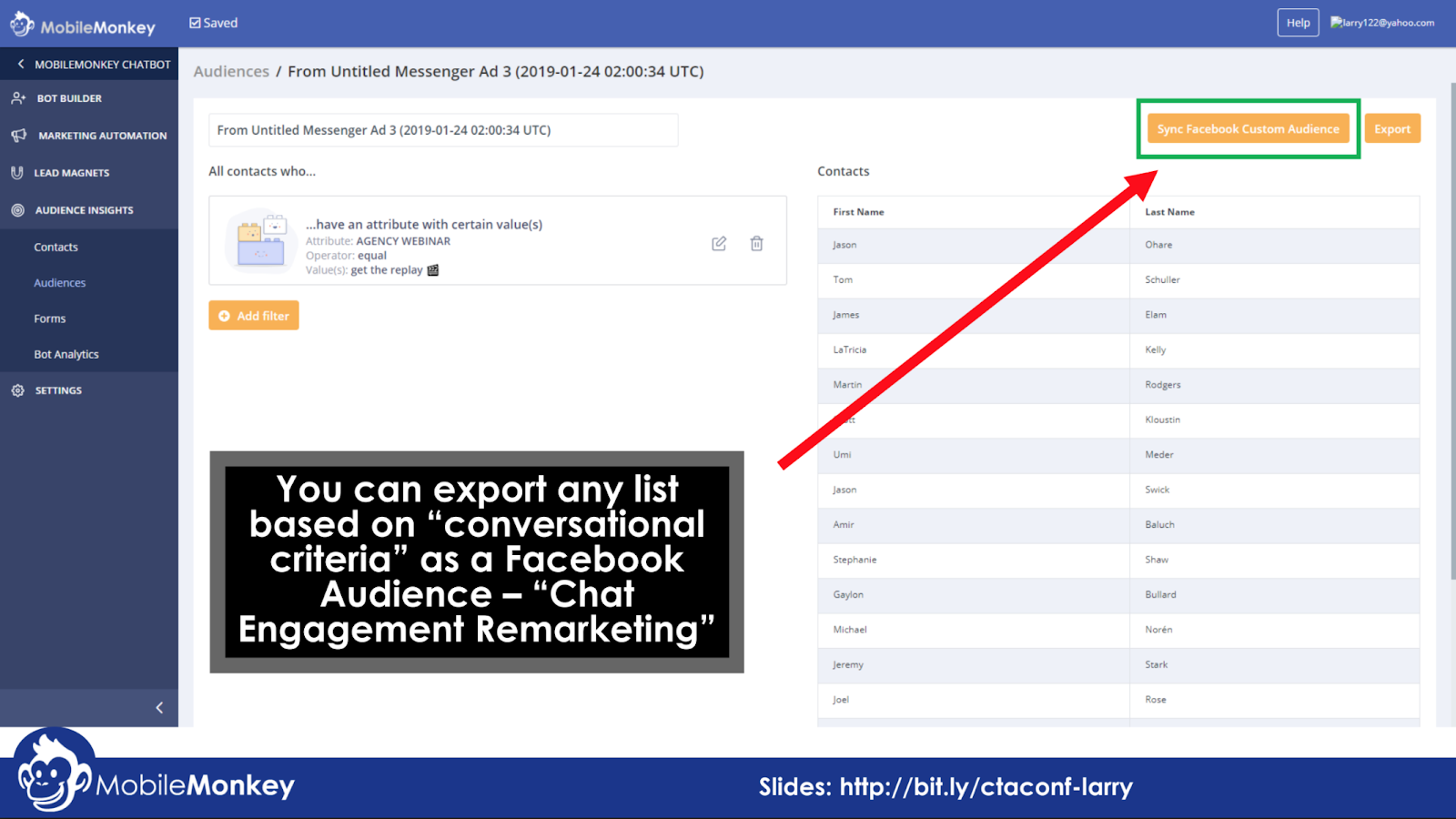This screenshot has height=819, width=1456.
Task: Click the Audiences breadcrumb link
Action: coord(231,72)
